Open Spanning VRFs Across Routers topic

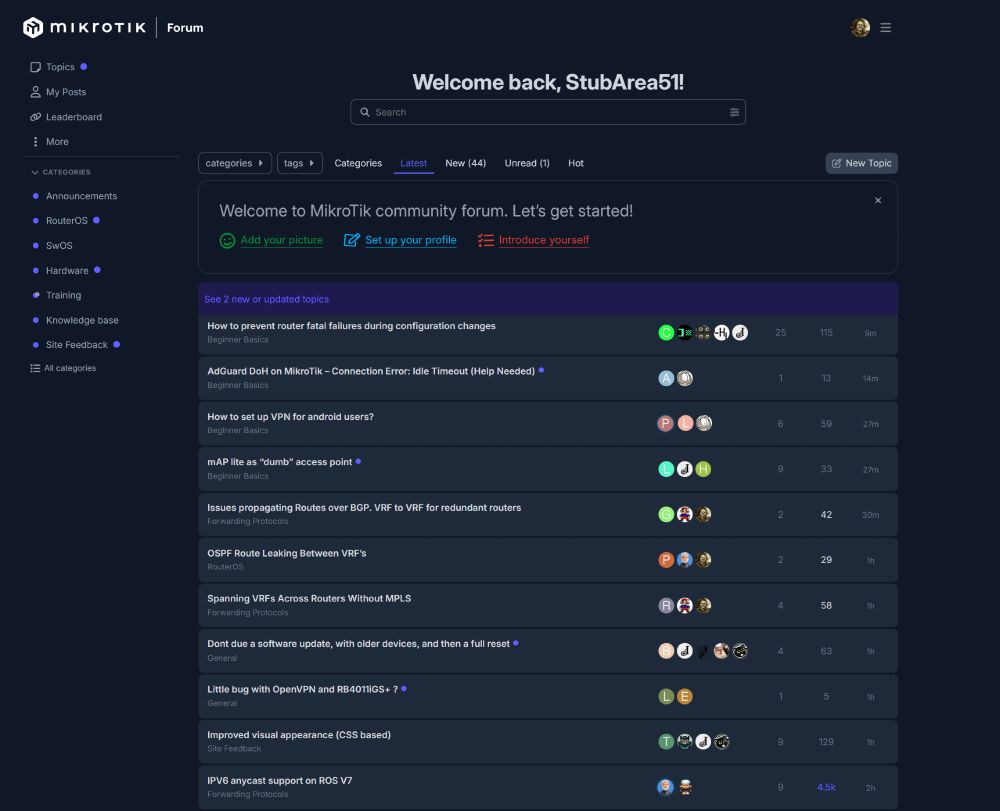pos(309,598)
